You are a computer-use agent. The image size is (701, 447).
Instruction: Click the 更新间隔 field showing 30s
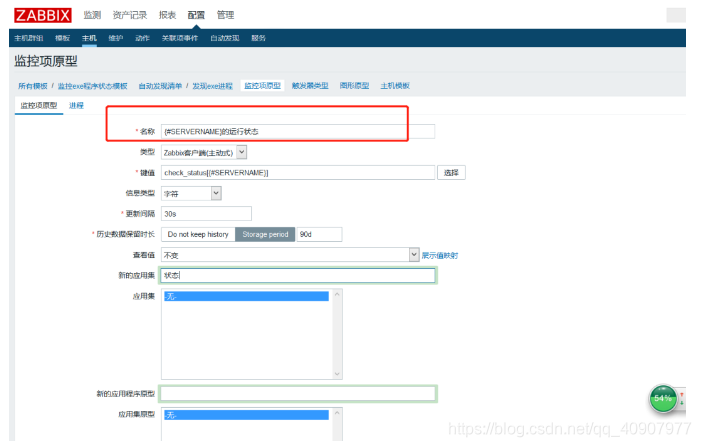206,214
